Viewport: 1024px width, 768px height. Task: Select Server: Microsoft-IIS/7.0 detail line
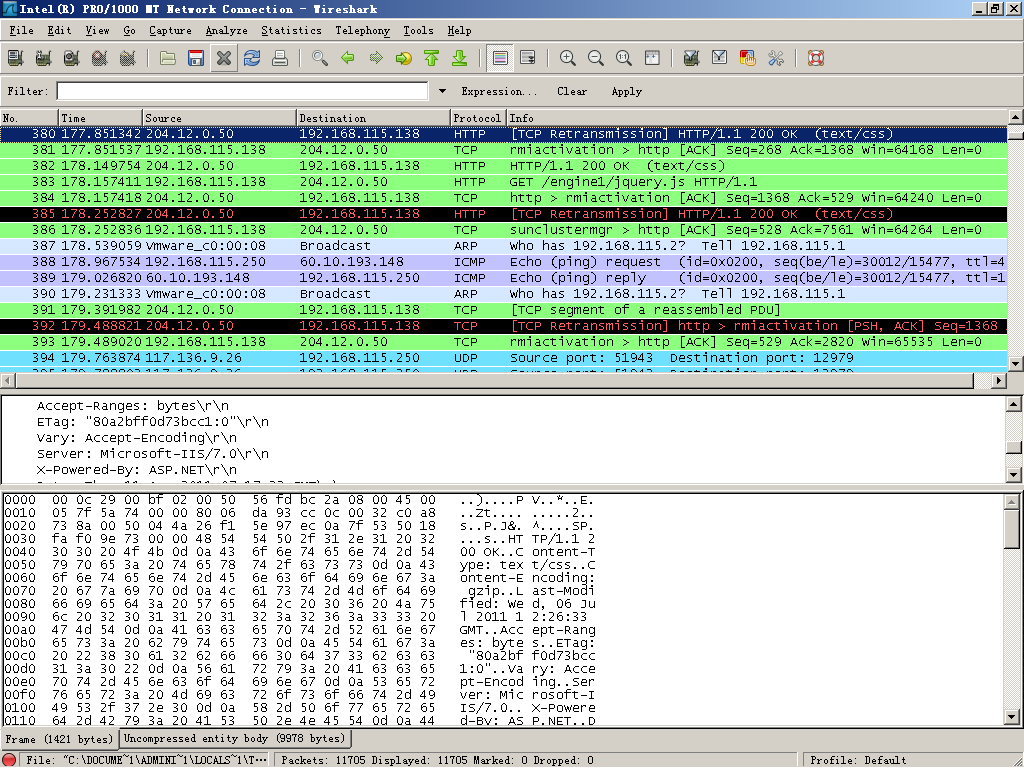(153, 454)
